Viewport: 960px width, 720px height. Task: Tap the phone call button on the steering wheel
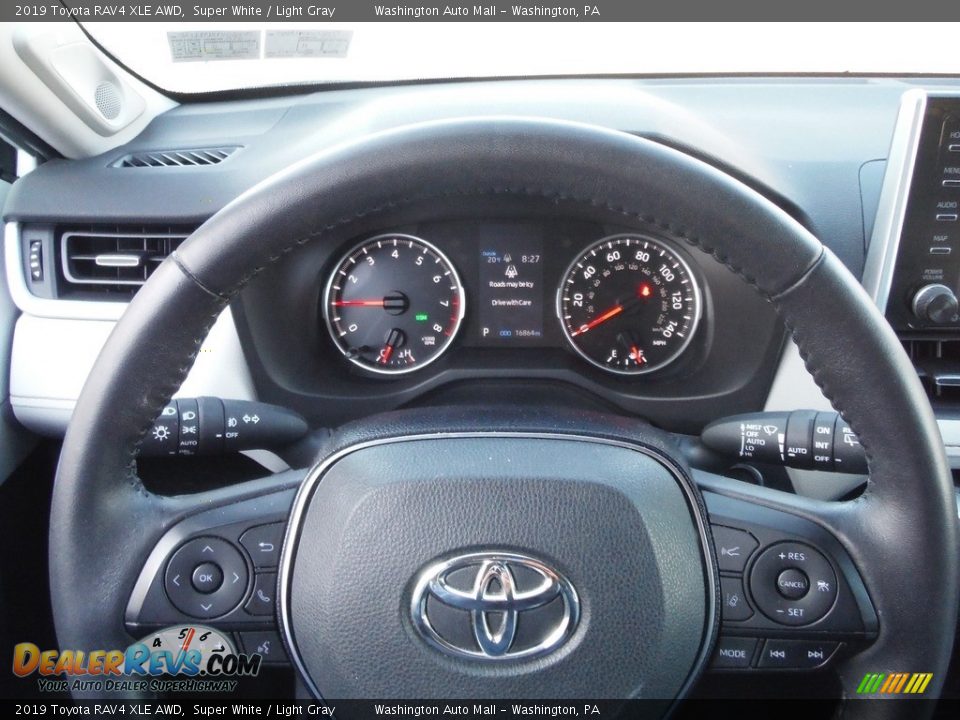[263, 594]
